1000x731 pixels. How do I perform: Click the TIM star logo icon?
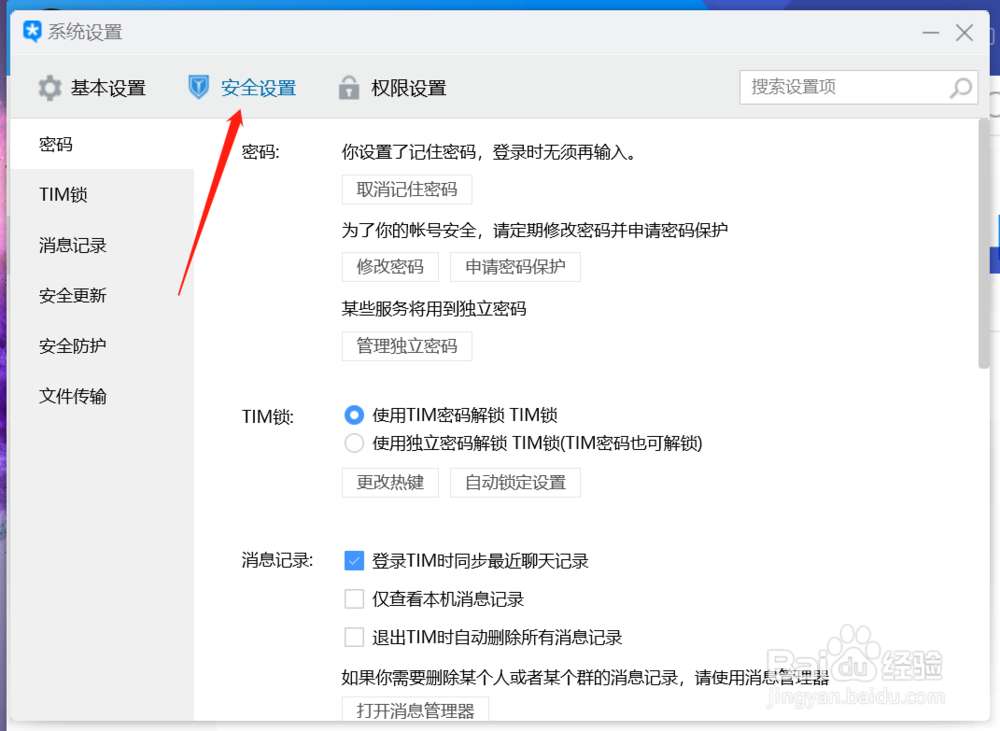(32, 31)
